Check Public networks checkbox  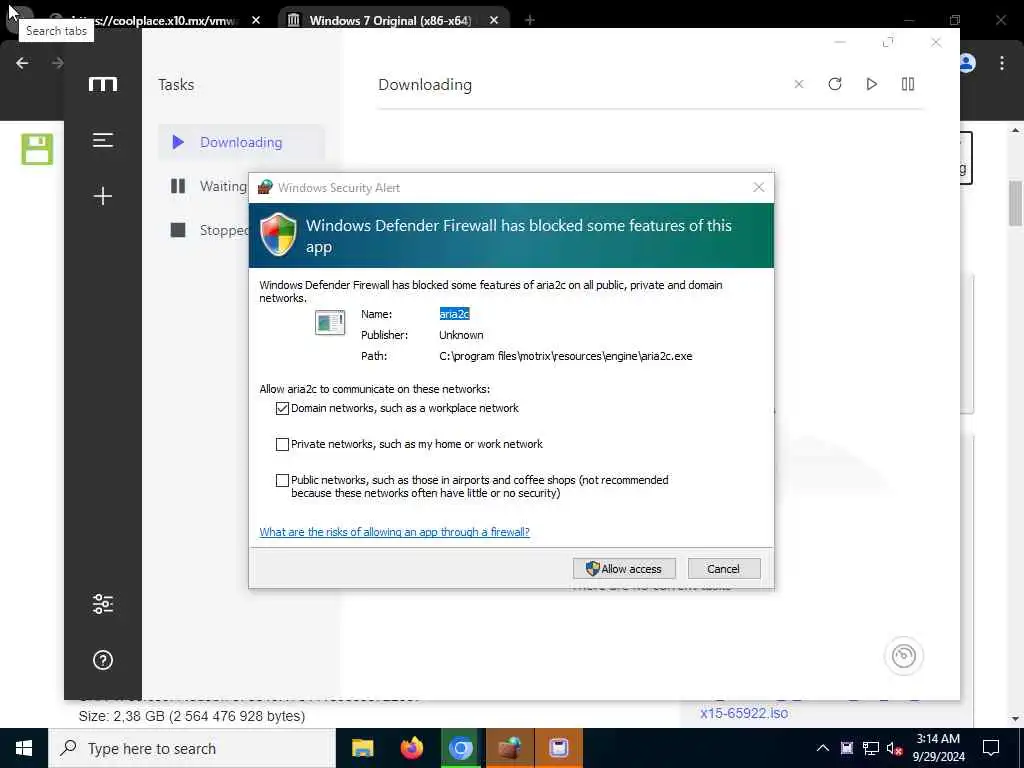pos(282,480)
